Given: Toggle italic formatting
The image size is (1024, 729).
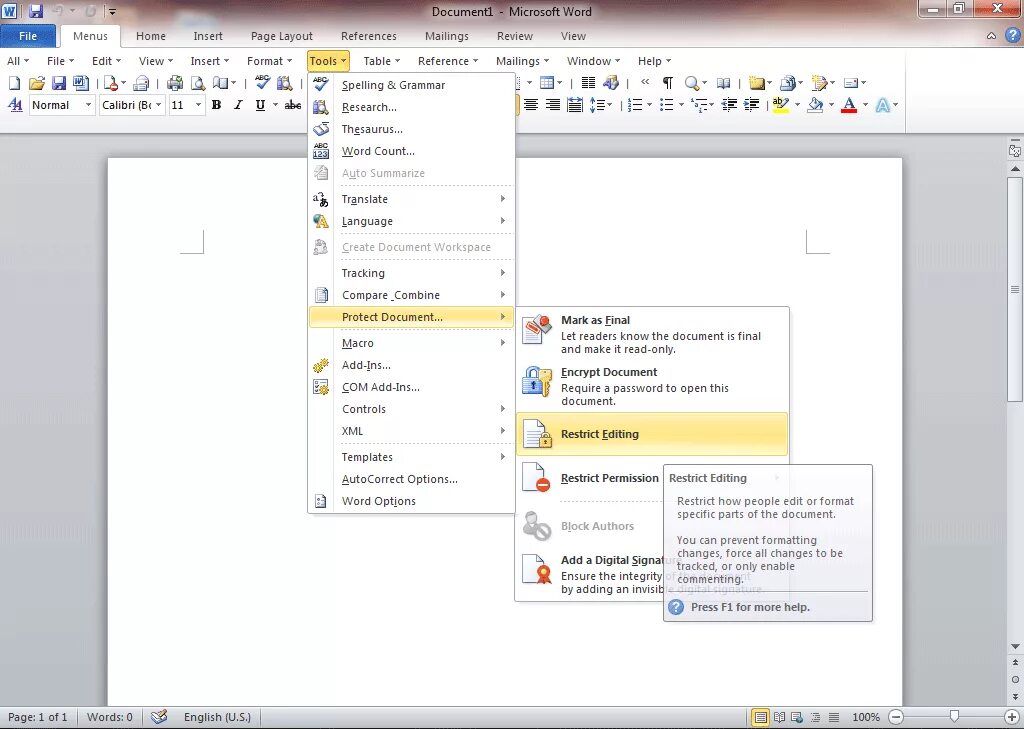Looking at the screenshot, I should click(237, 105).
